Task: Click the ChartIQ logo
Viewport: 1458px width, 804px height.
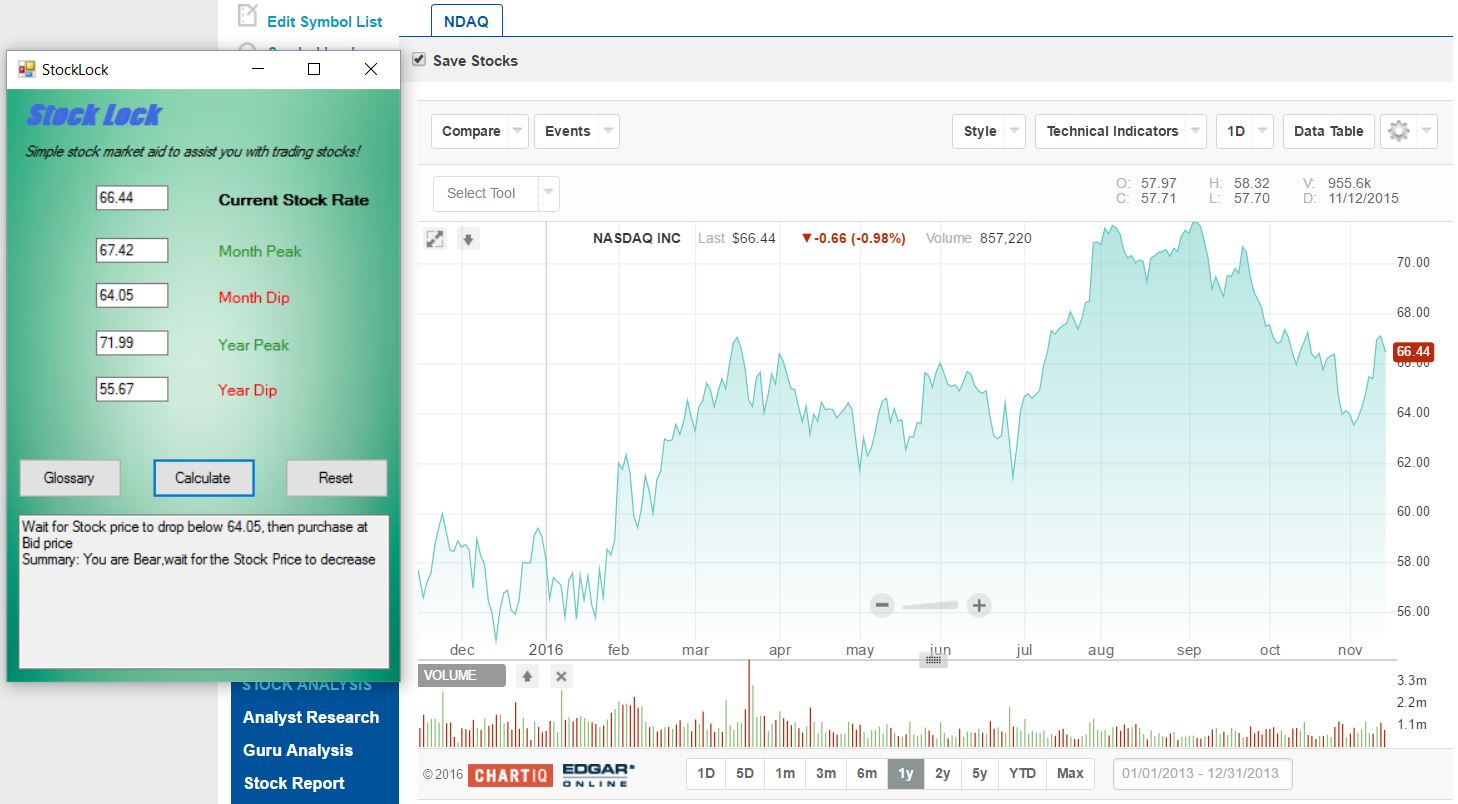Action: [x=510, y=774]
